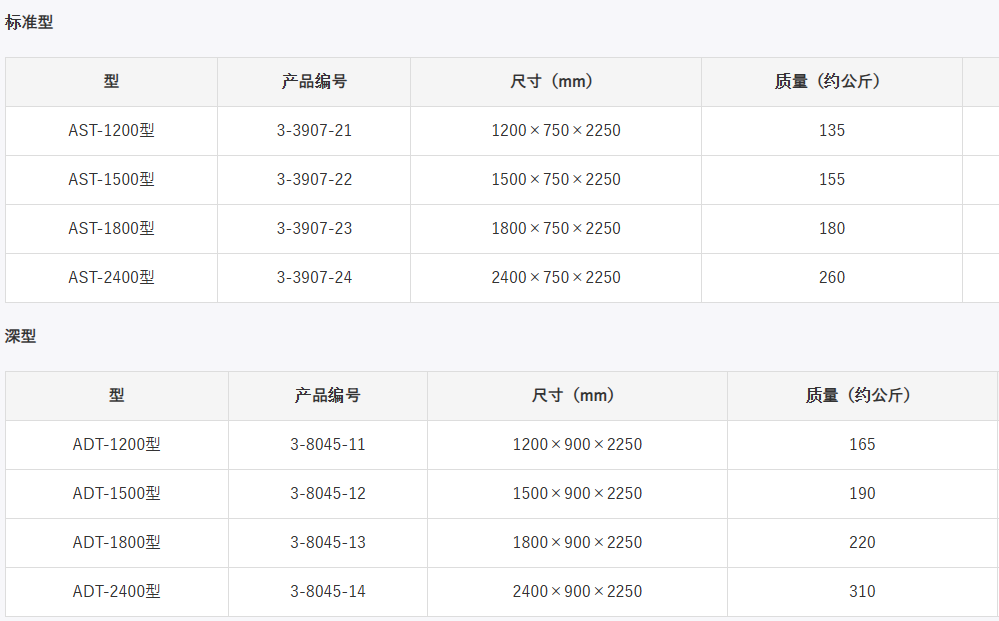Click the 1800×750×2250 size cell

[556, 229]
